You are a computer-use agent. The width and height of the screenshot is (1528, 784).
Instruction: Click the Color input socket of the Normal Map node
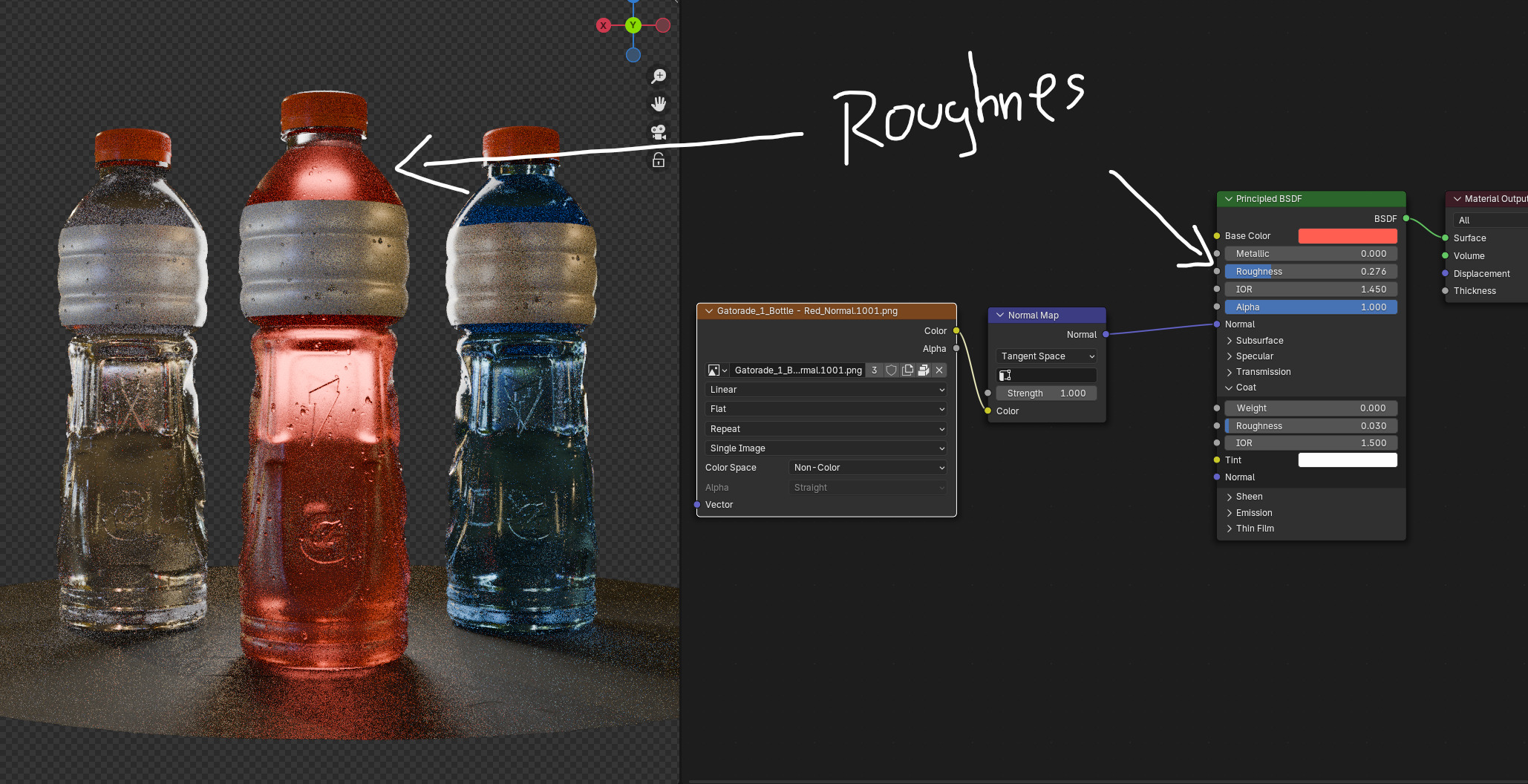(x=987, y=411)
